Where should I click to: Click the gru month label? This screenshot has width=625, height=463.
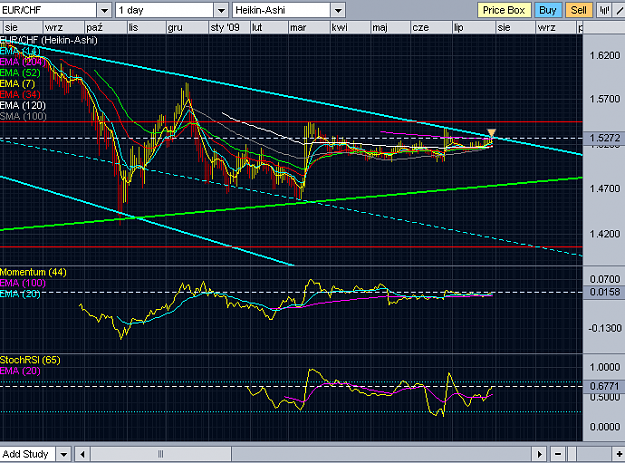(175, 27)
